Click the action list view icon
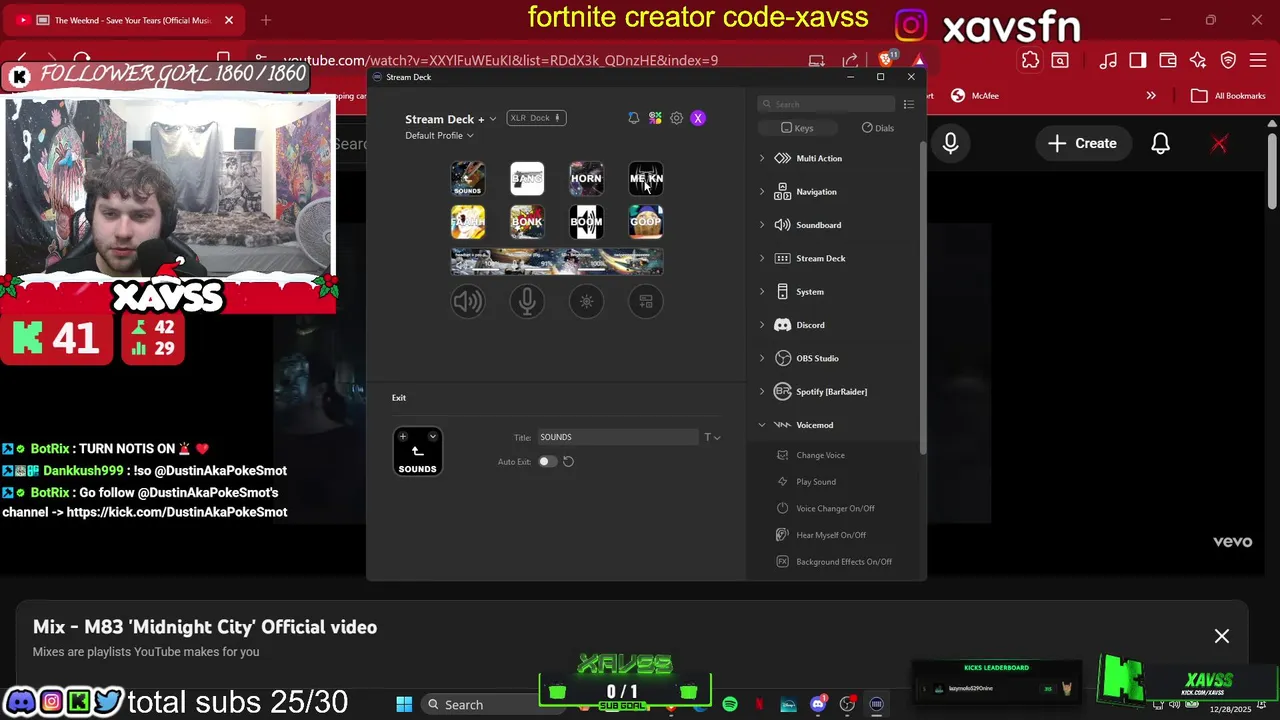Screen dimensions: 1280x720 click(908, 104)
